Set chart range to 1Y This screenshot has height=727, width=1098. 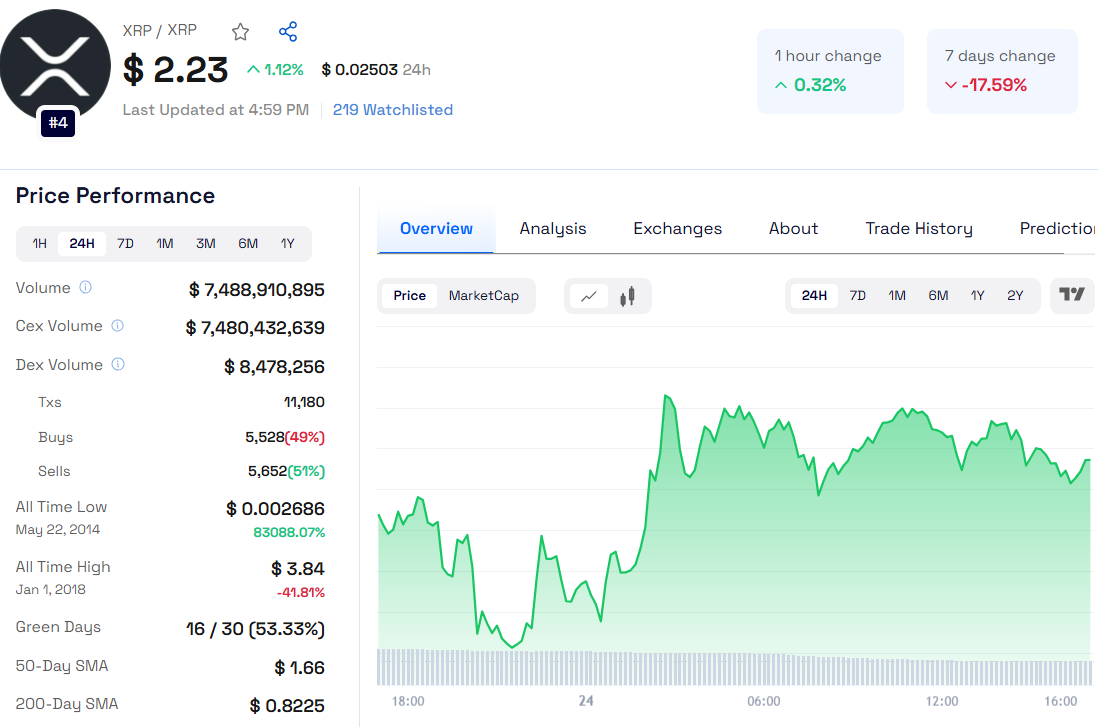(978, 296)
